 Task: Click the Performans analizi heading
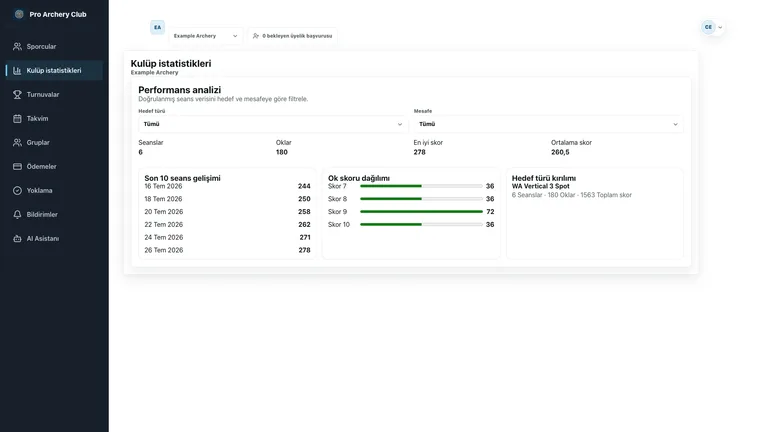180,90
